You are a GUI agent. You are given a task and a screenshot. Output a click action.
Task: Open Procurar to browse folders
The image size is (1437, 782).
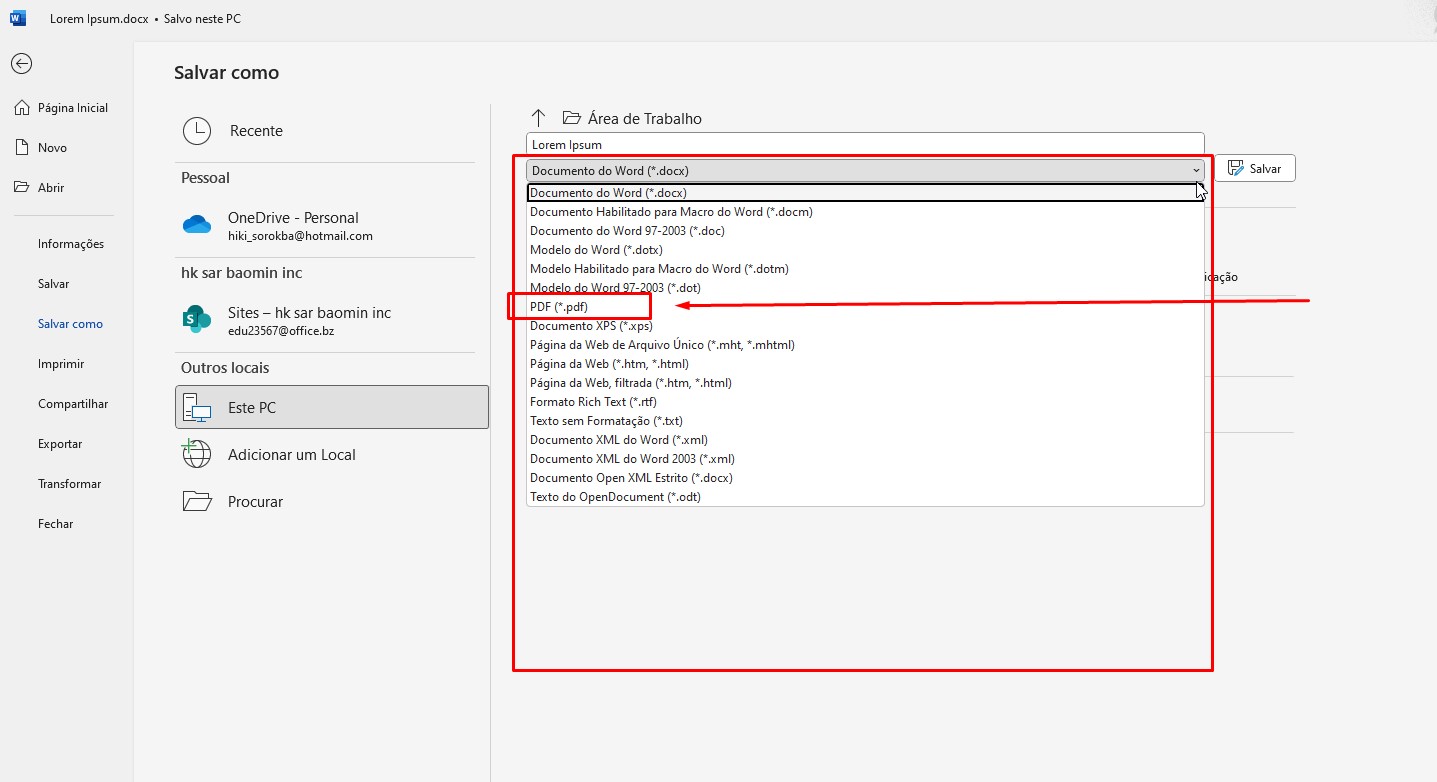(332, 502)
